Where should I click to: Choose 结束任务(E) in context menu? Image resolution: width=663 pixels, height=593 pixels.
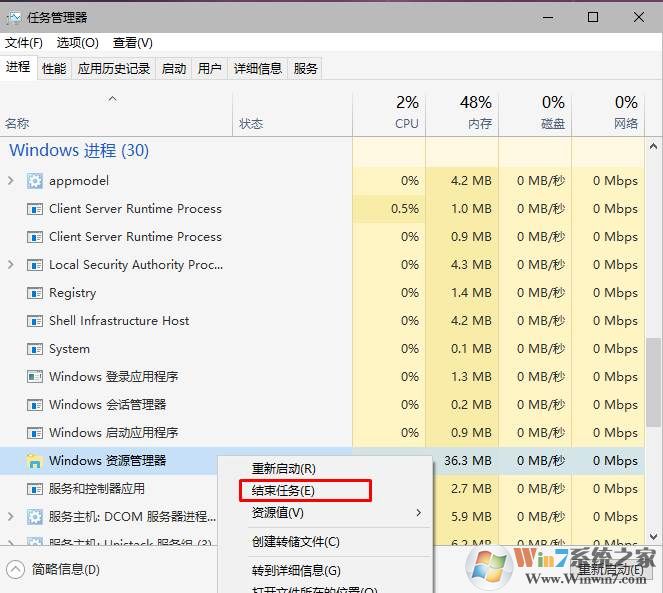tap(326, 491)
